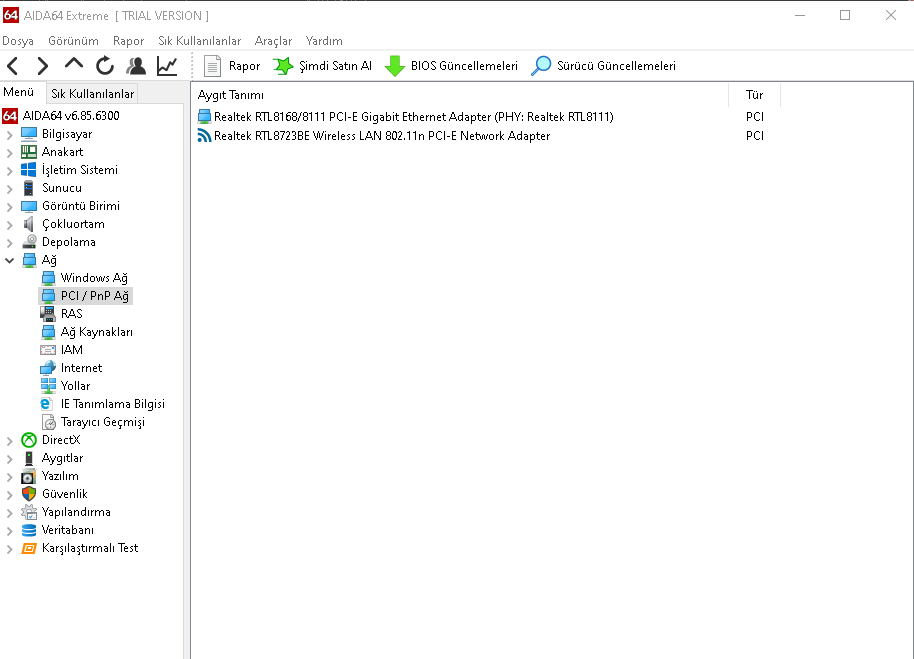Expand the Çokluortam tree node
Image resolution: width=914 pixels, height=659 pixels.
[x=9, y=225]
